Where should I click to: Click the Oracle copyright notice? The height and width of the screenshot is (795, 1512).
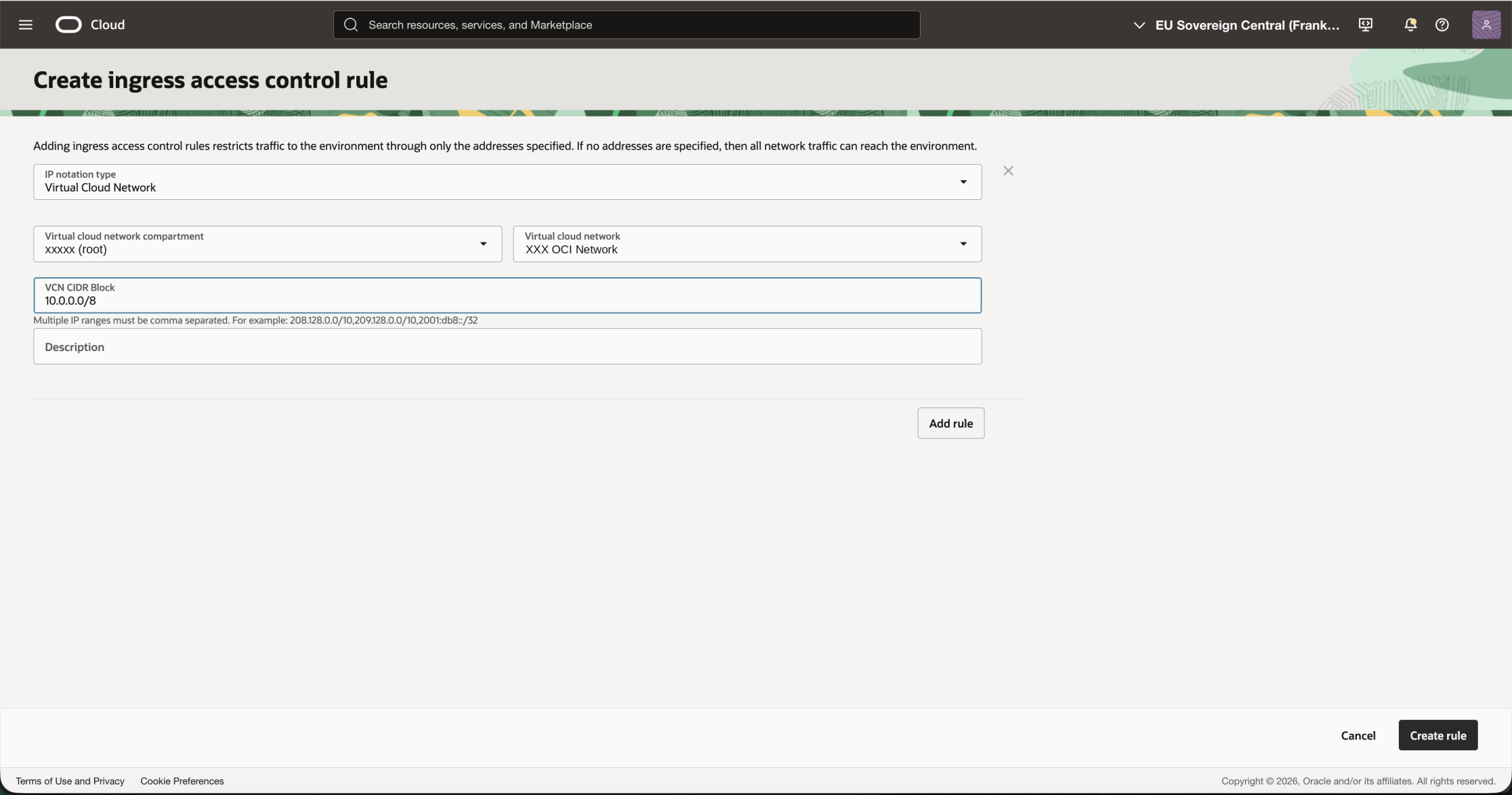(x=1358, y=781)
